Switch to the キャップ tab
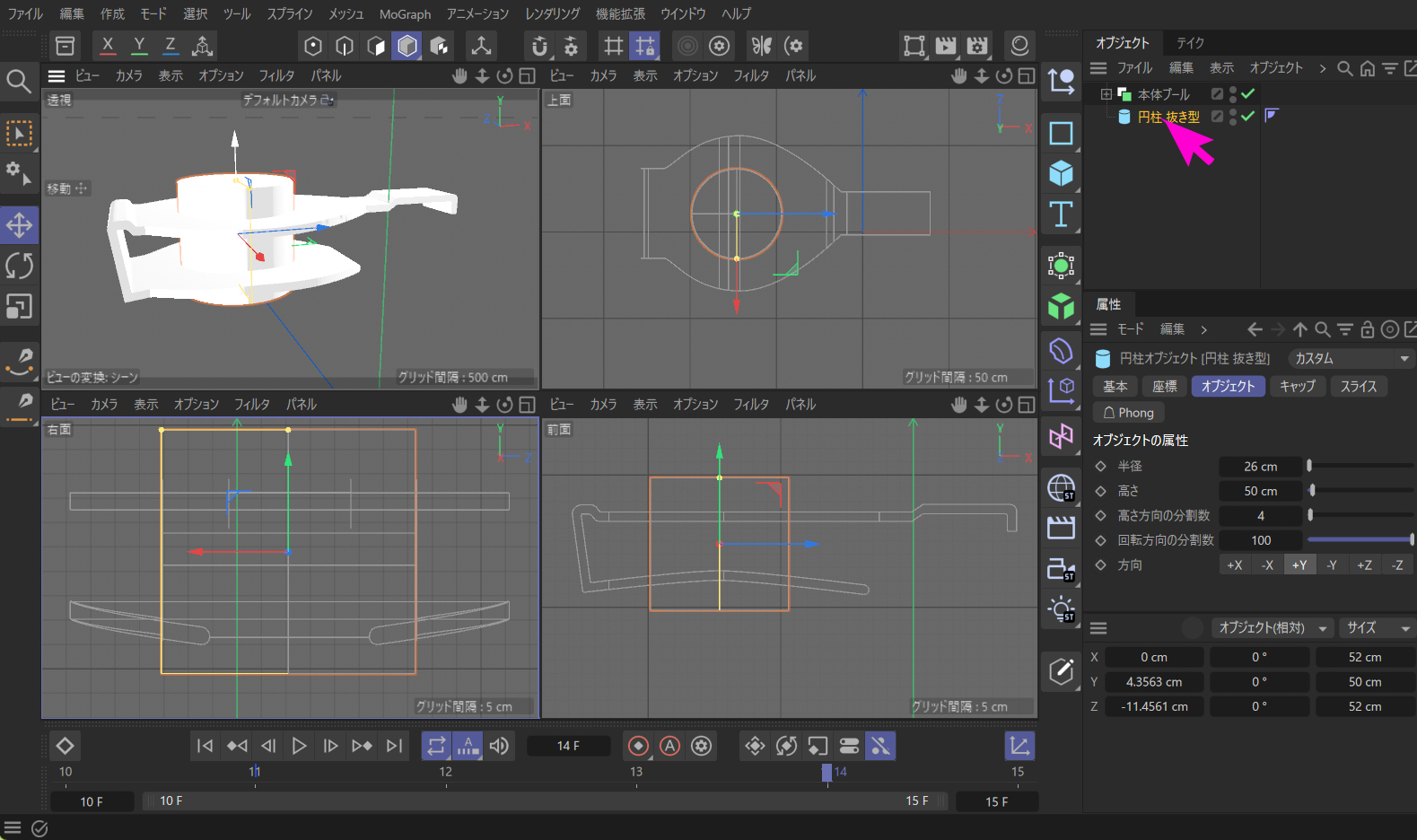 pos(1297,386)
